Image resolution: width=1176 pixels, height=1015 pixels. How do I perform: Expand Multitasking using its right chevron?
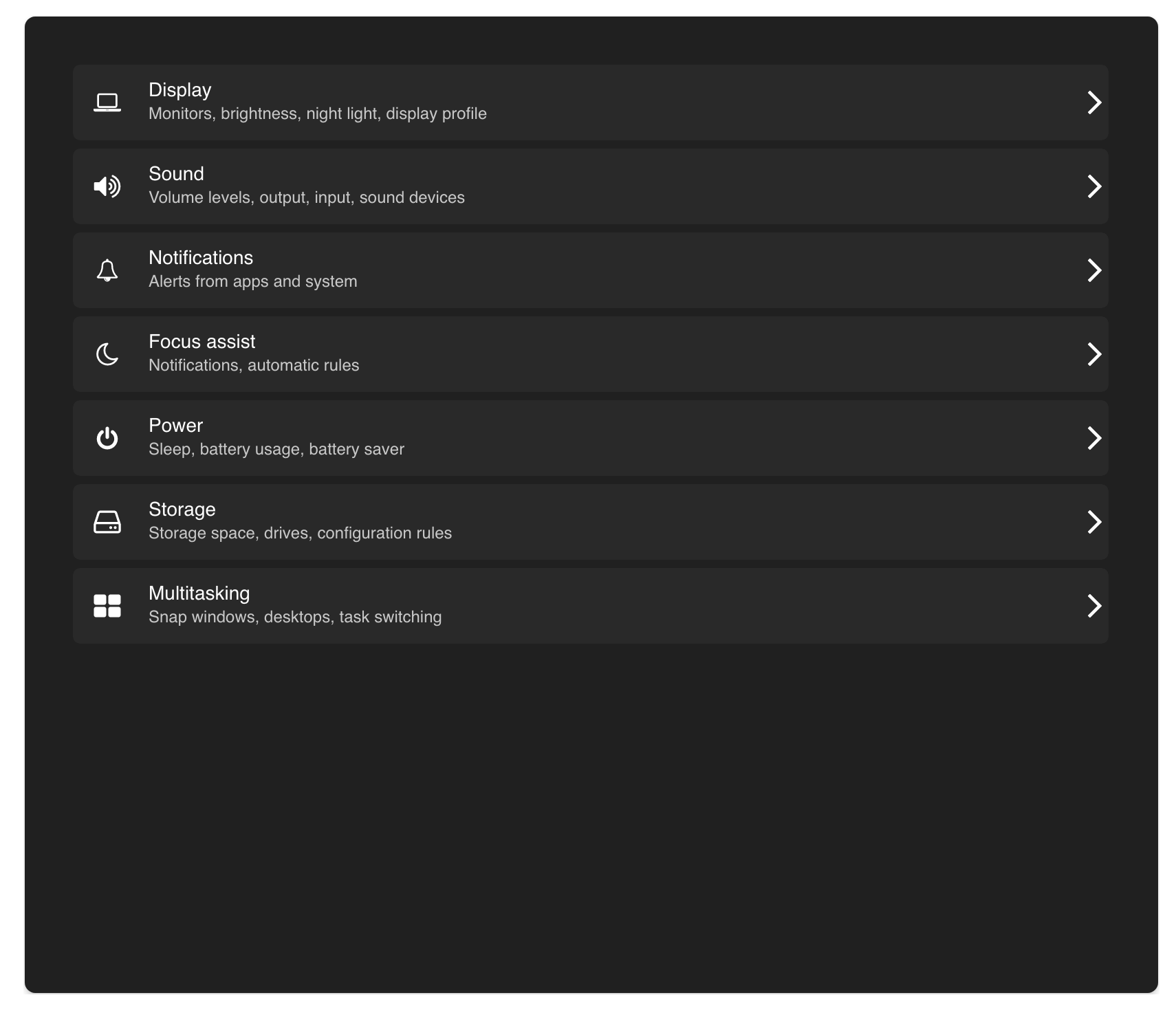[1093, 606]
